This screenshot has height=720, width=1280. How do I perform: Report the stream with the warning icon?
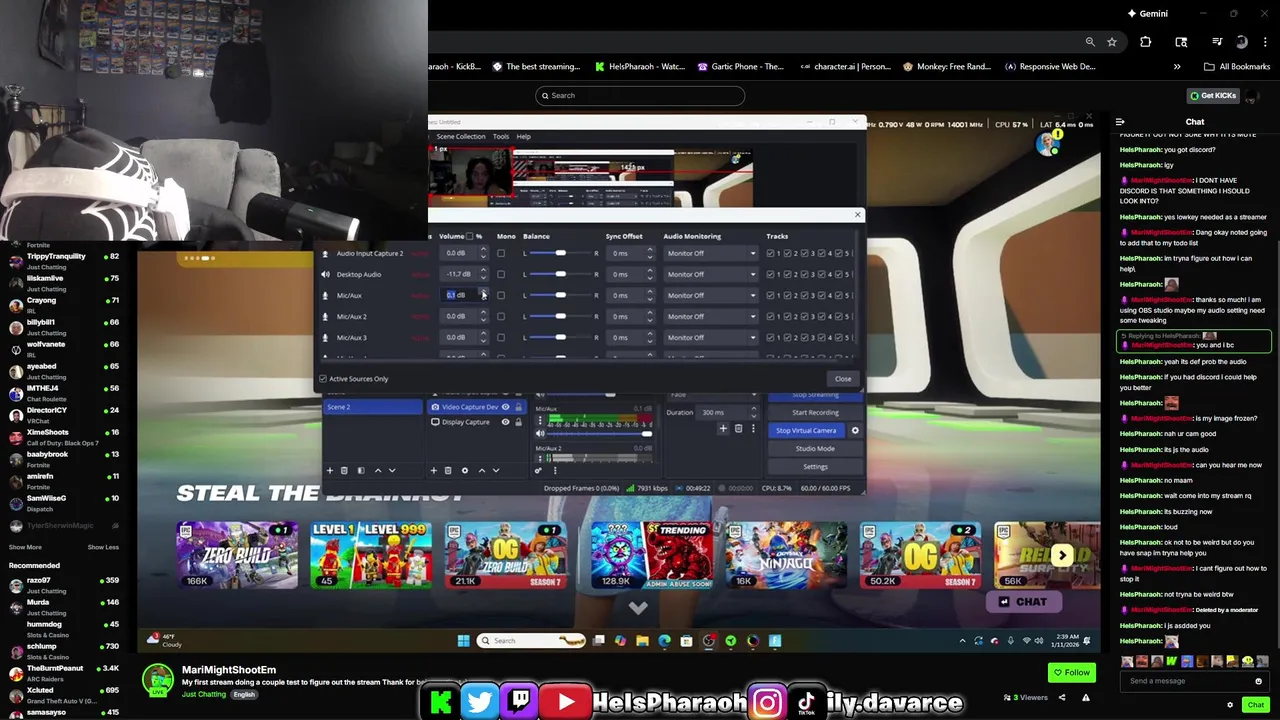point(1085,697)
